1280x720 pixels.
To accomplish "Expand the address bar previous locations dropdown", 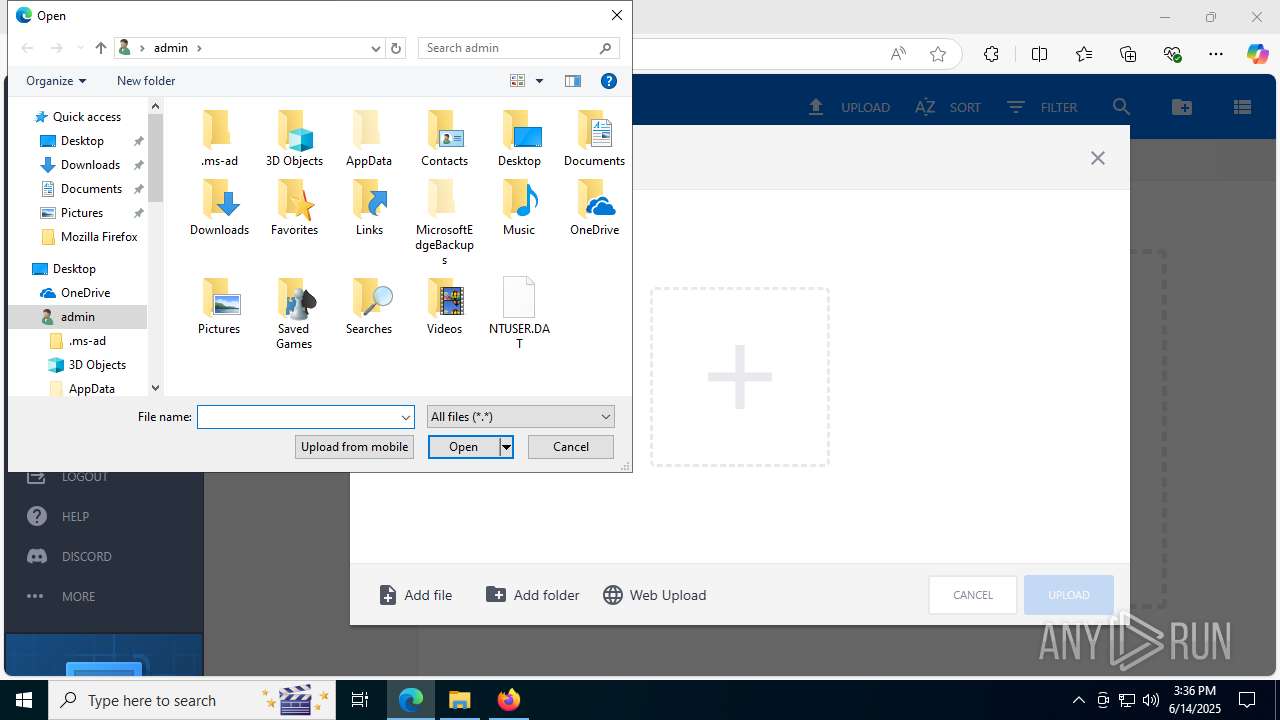I will point(376,48).
